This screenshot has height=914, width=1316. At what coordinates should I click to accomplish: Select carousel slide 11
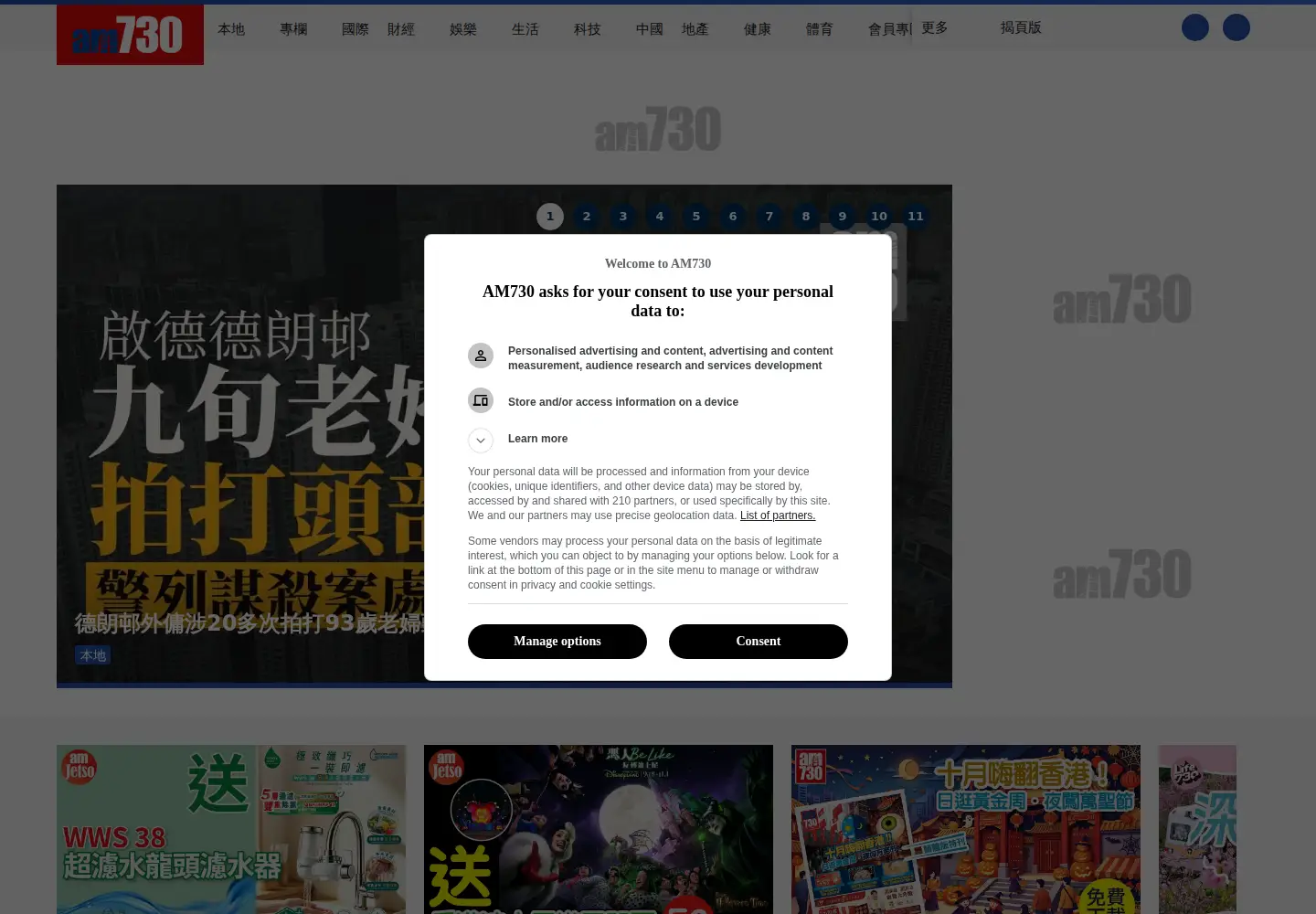916,217
